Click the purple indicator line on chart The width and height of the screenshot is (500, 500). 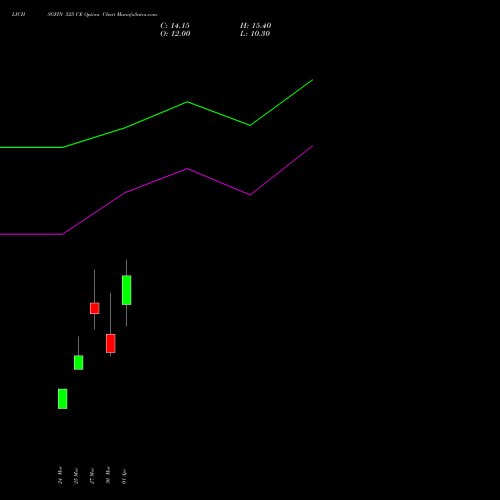(187, 169)
